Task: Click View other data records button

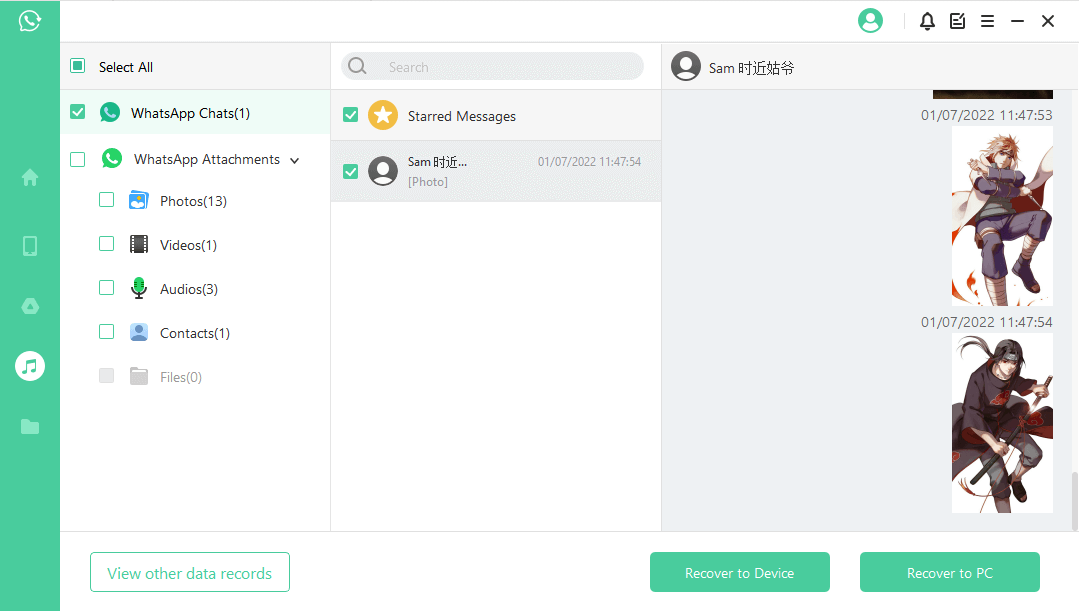Action: point(189,573)
